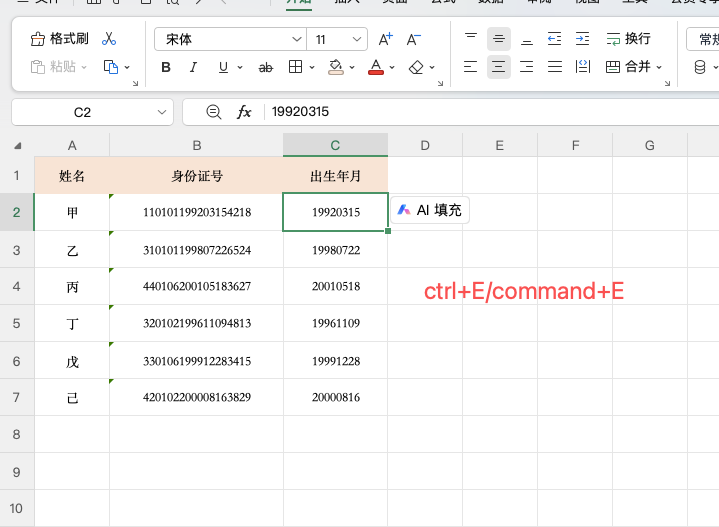Cut selection with the scissors icon
The height and width of the screenshot is (527, 719).
[x=109, y=39]
